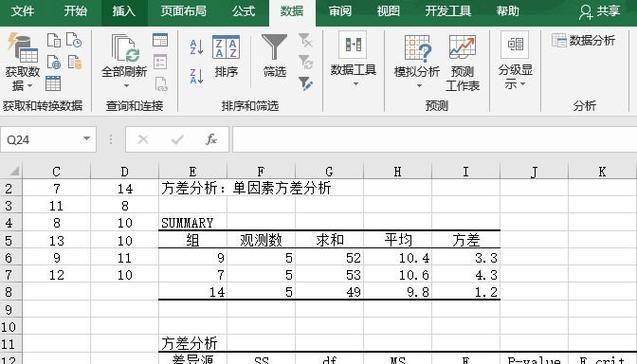Click the Clear filter icon
637x364 pixels.
tap(305, 40)
